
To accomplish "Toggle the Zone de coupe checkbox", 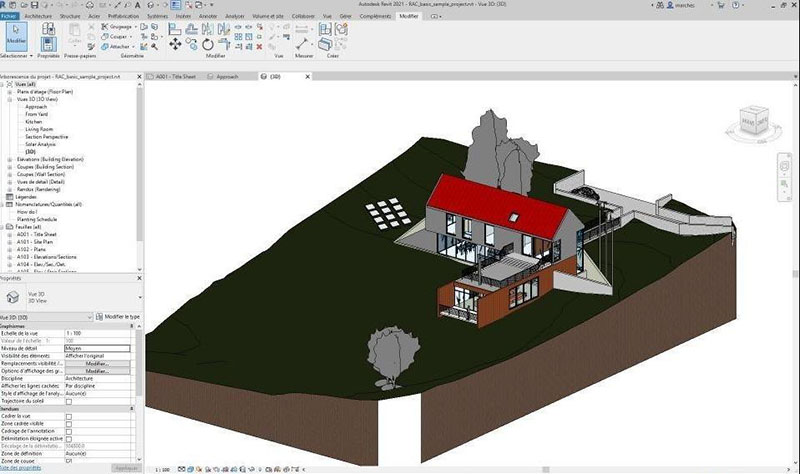I will point(69,461).
